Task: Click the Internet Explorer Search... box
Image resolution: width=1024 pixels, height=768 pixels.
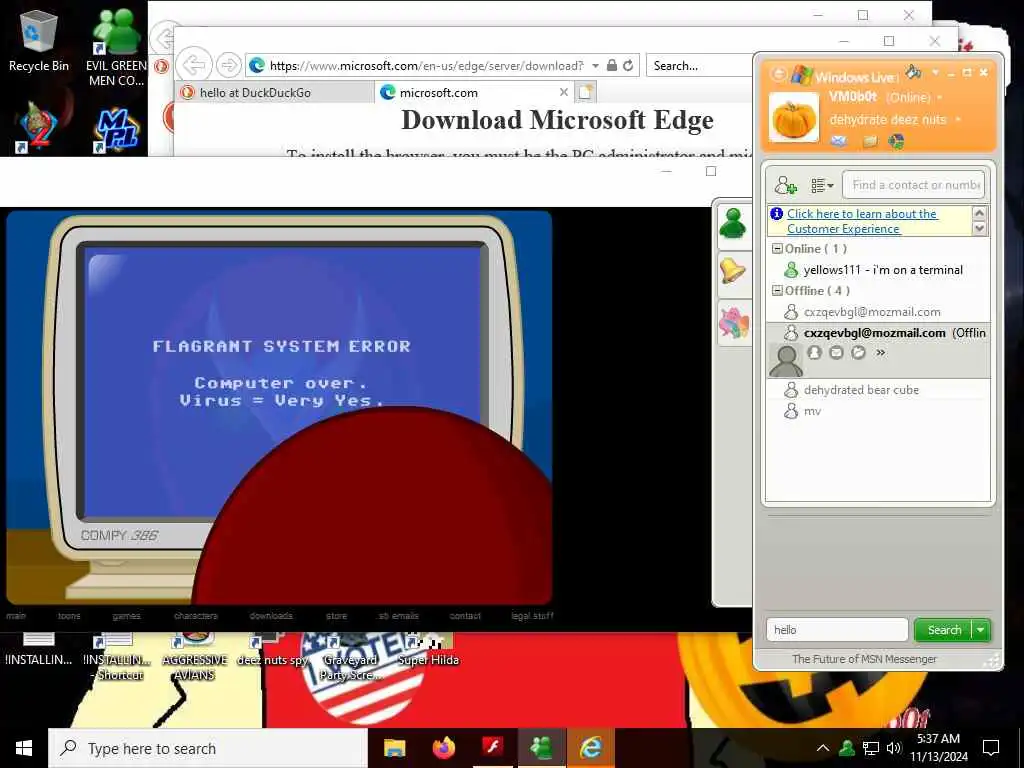Action: pos(699,65)
